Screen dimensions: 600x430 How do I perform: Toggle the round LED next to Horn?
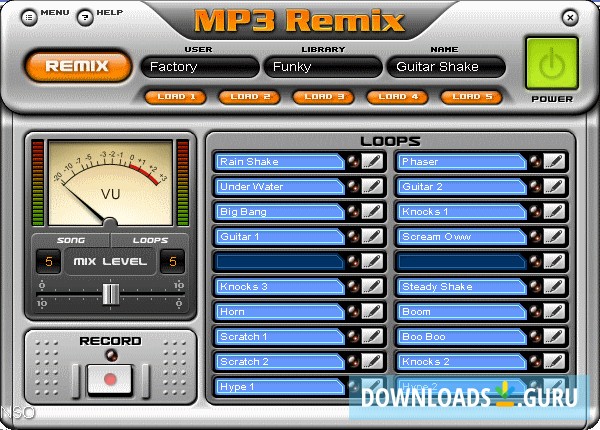353,311
